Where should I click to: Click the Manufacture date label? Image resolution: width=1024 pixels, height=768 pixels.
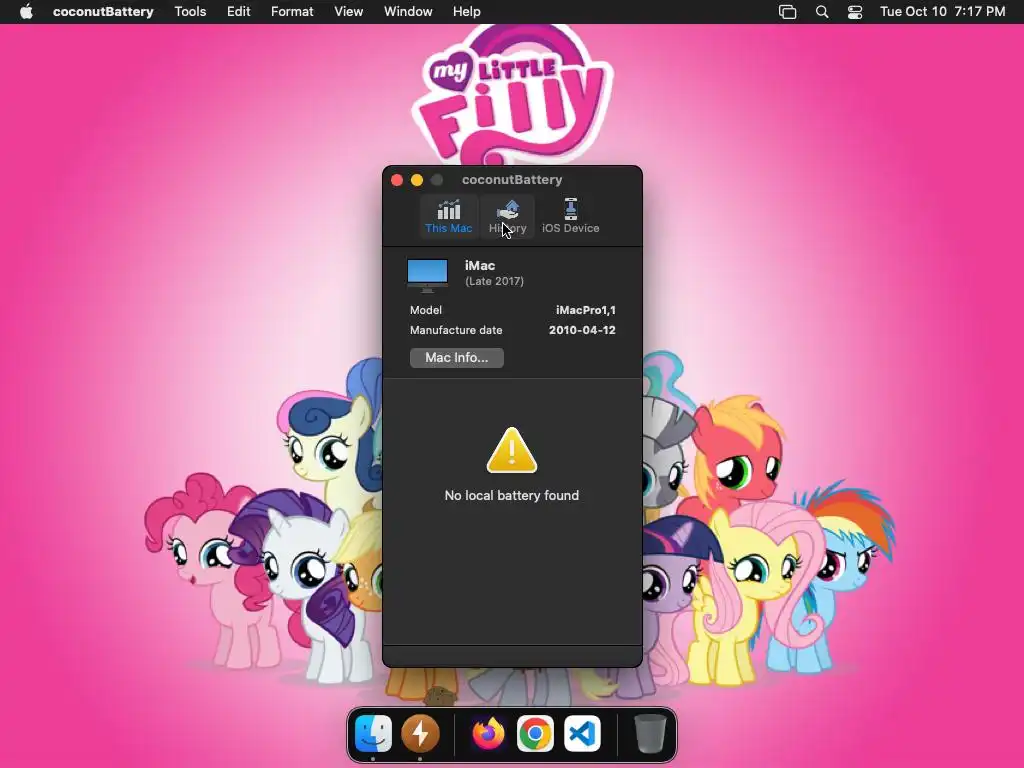coord(456,330)
